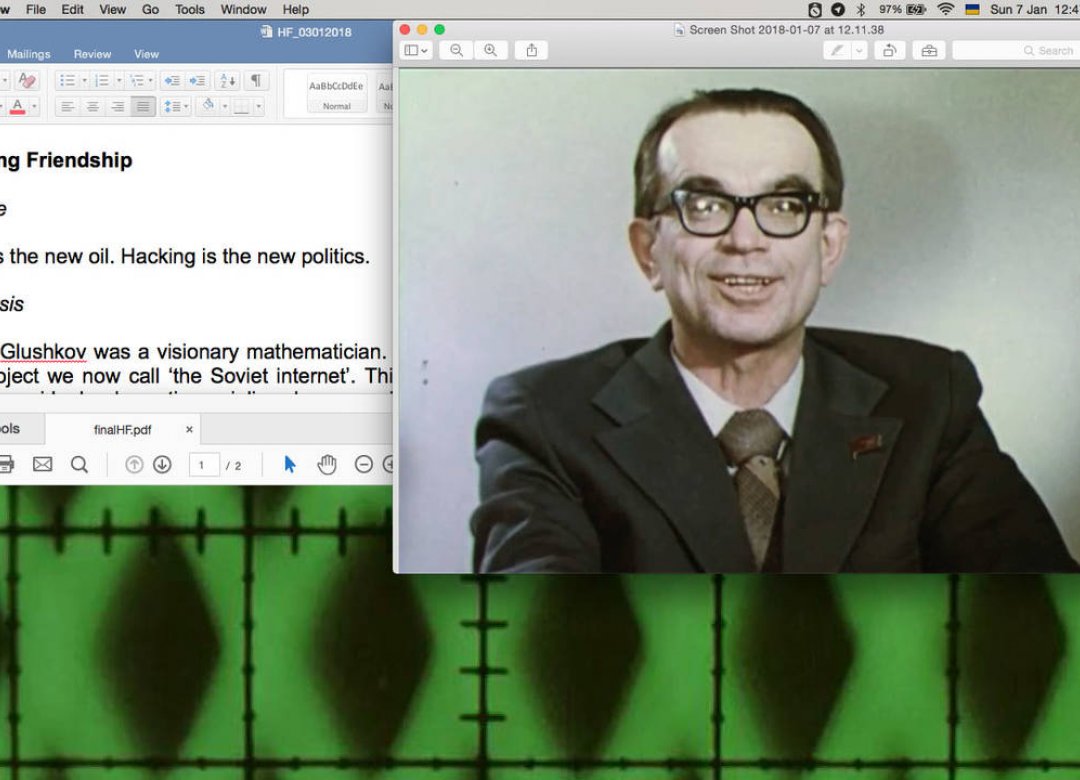Switch to the Review ribbon tab
The image size is (1080, 780).
pos(92,54)
